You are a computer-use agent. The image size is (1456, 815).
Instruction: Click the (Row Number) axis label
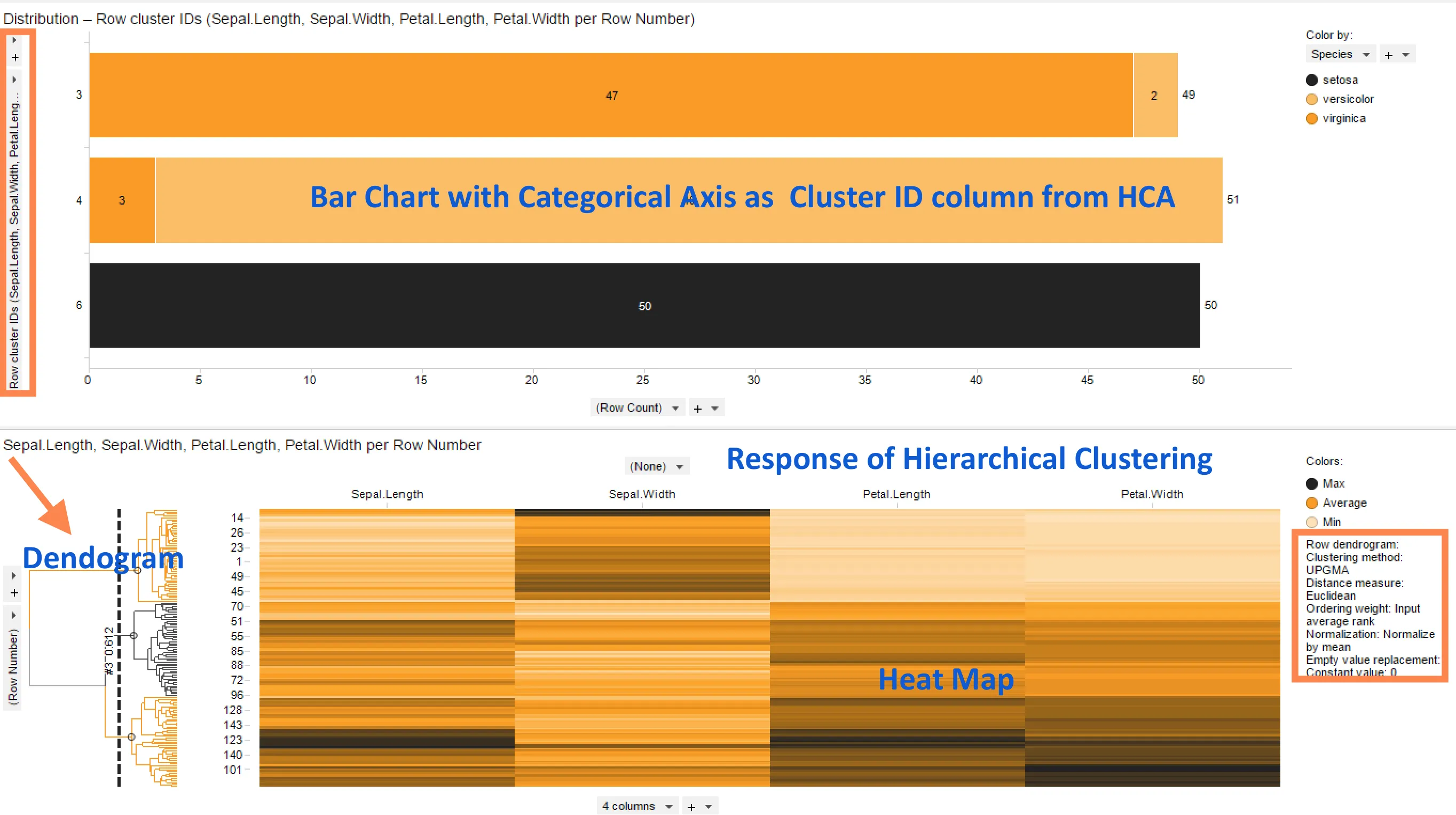click(x=13, y=667)
